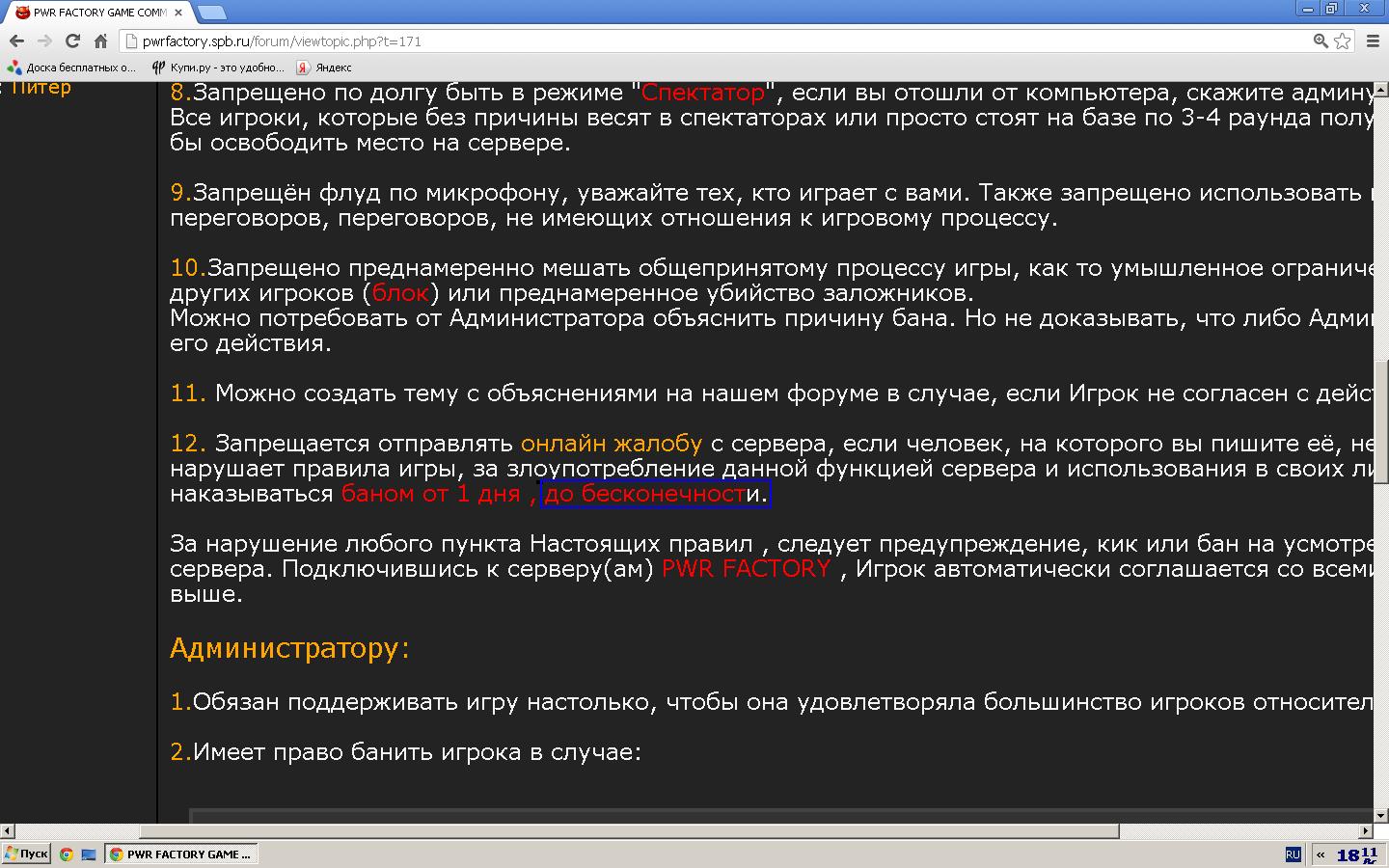Reload the current forum page
This screenshot has width=1389, height=868.
72,41
